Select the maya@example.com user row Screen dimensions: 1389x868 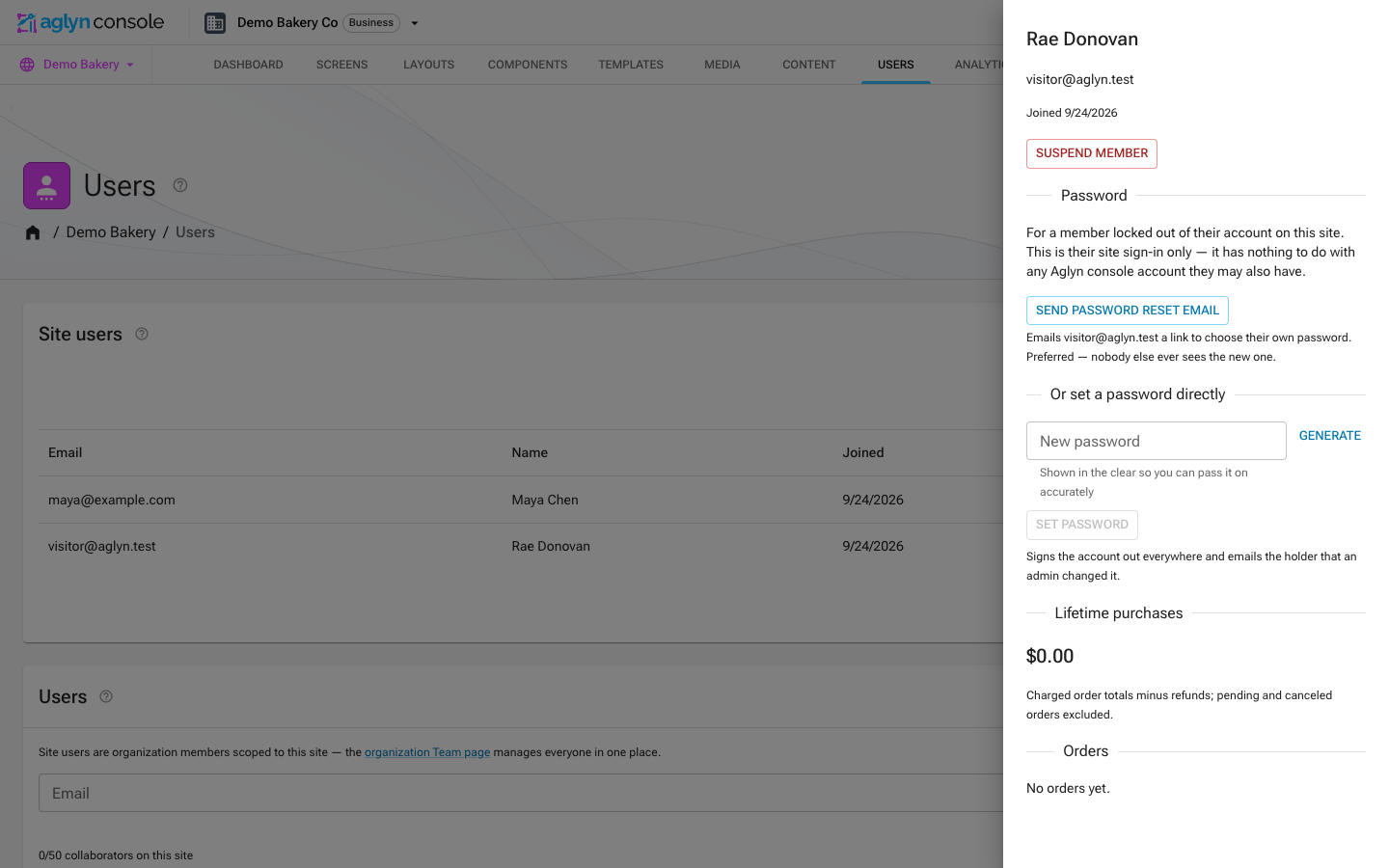tap(521, 500)
